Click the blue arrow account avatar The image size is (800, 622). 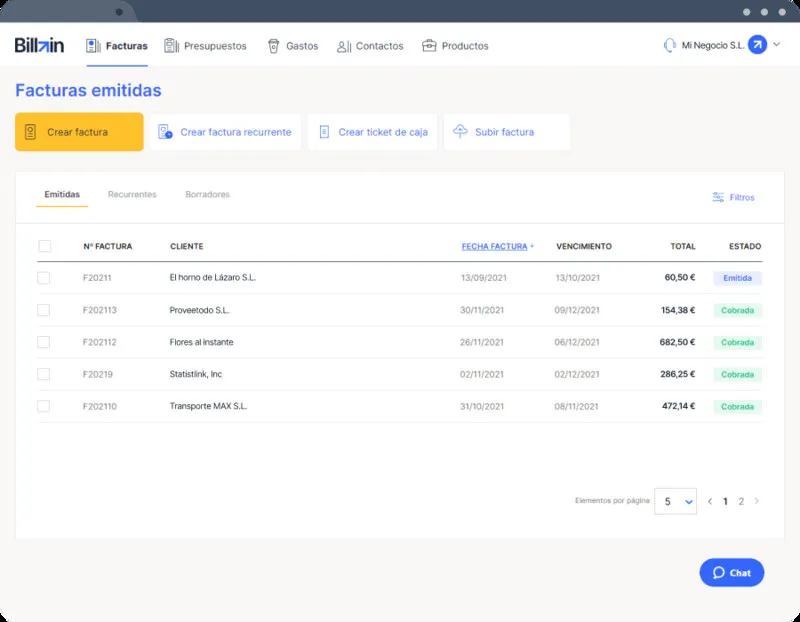click(757, 45)
